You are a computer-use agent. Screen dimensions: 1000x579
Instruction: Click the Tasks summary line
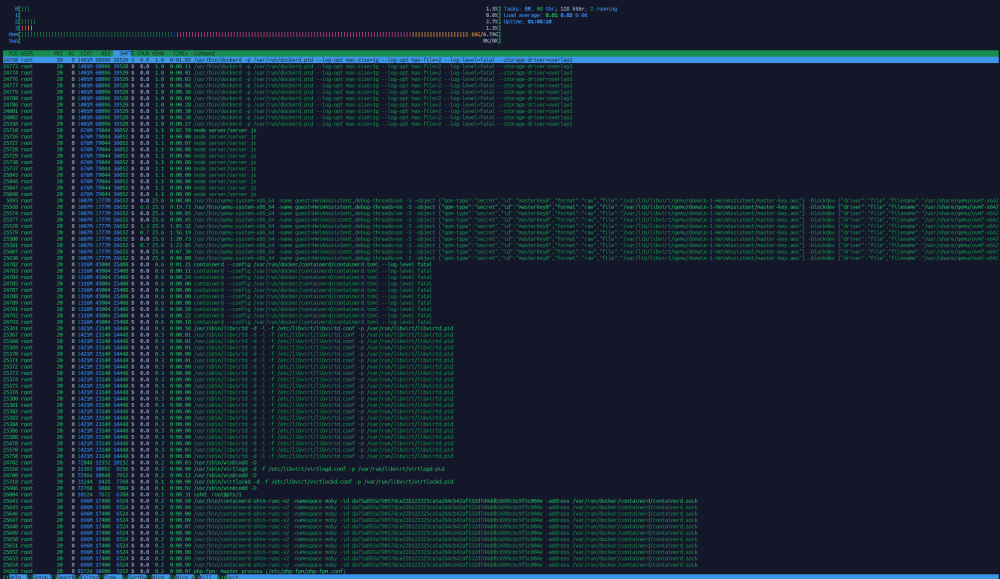560,9
